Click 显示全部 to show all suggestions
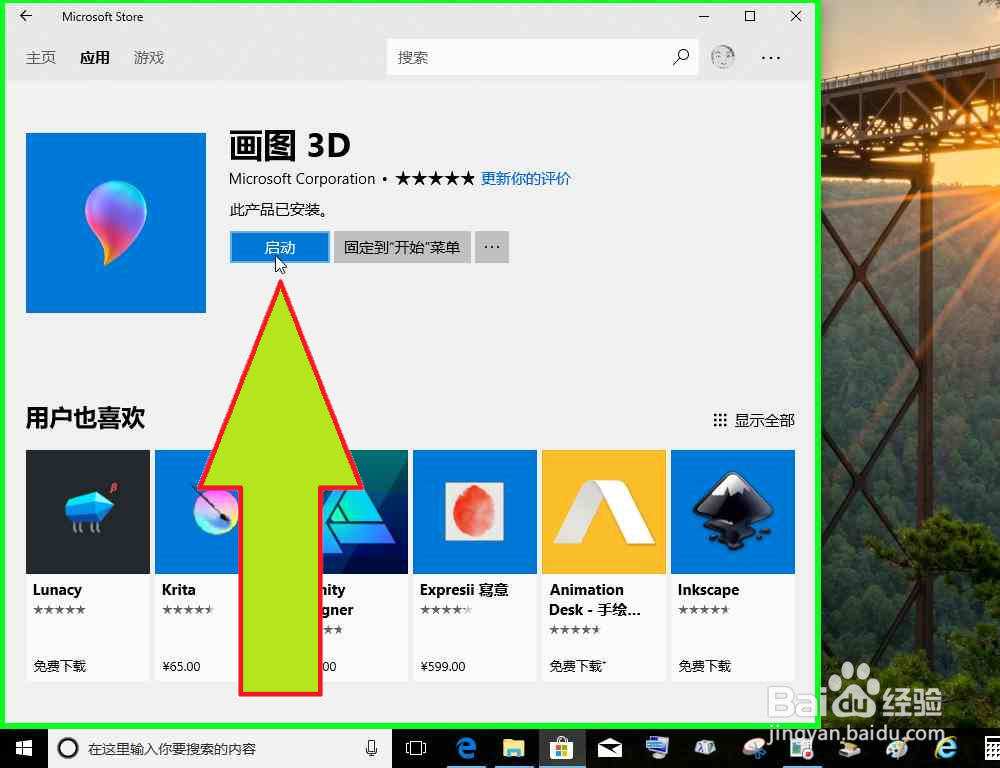 coord(752,420)
